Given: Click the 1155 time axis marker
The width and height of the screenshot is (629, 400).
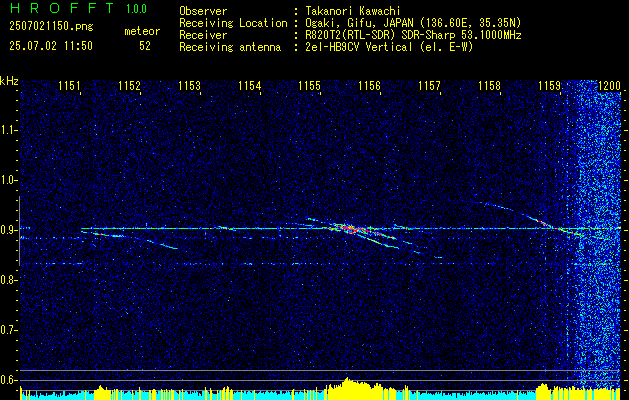Looking at the screenshot, I should pos(310,85).
